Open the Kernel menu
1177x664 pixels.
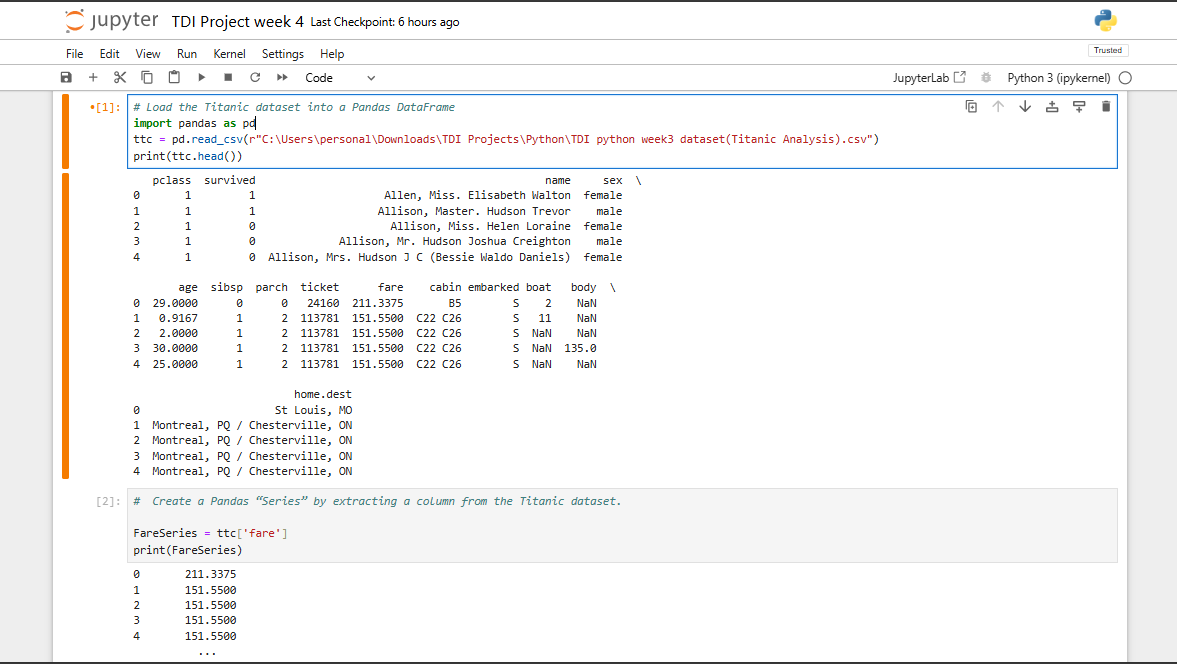pos(229,54)
